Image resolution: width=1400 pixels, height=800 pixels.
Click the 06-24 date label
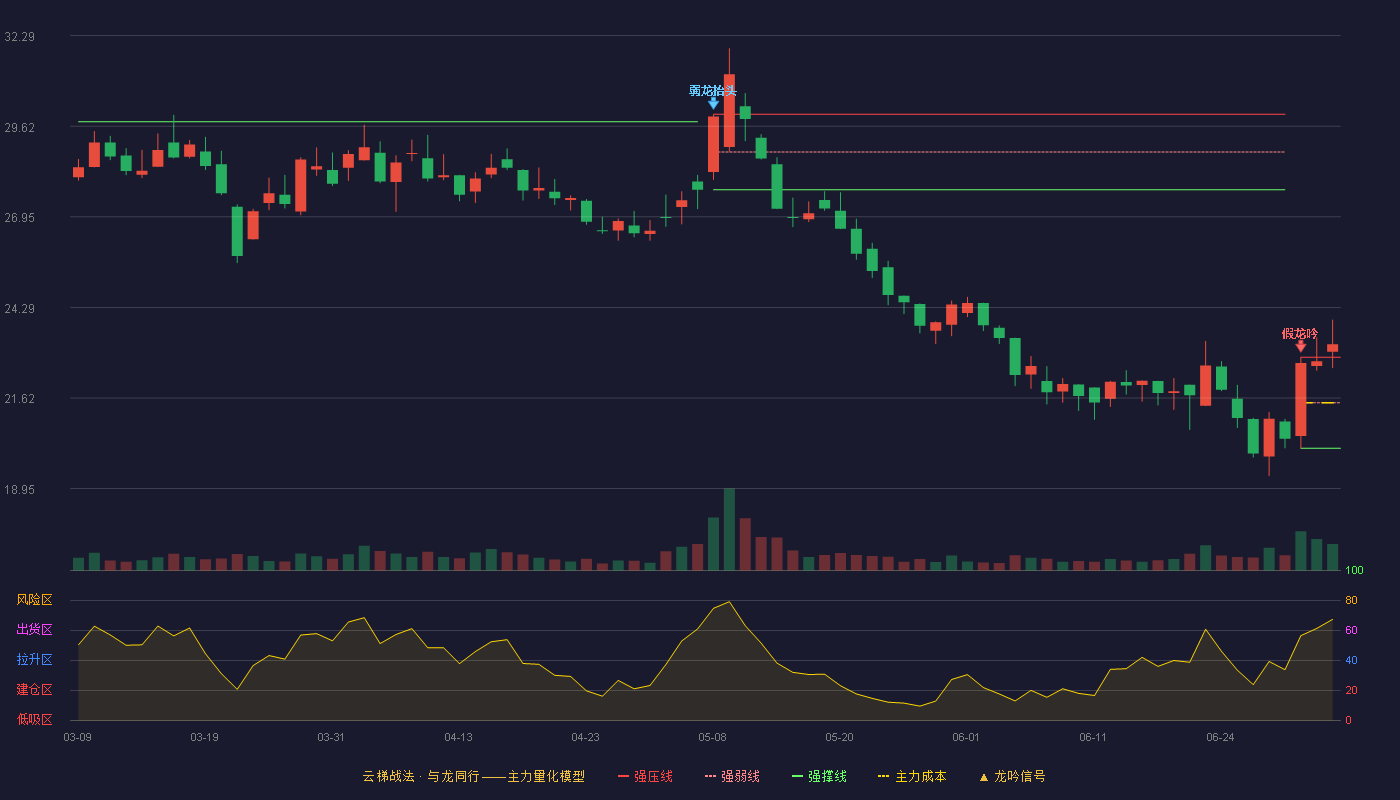[x=1220, y=737]
